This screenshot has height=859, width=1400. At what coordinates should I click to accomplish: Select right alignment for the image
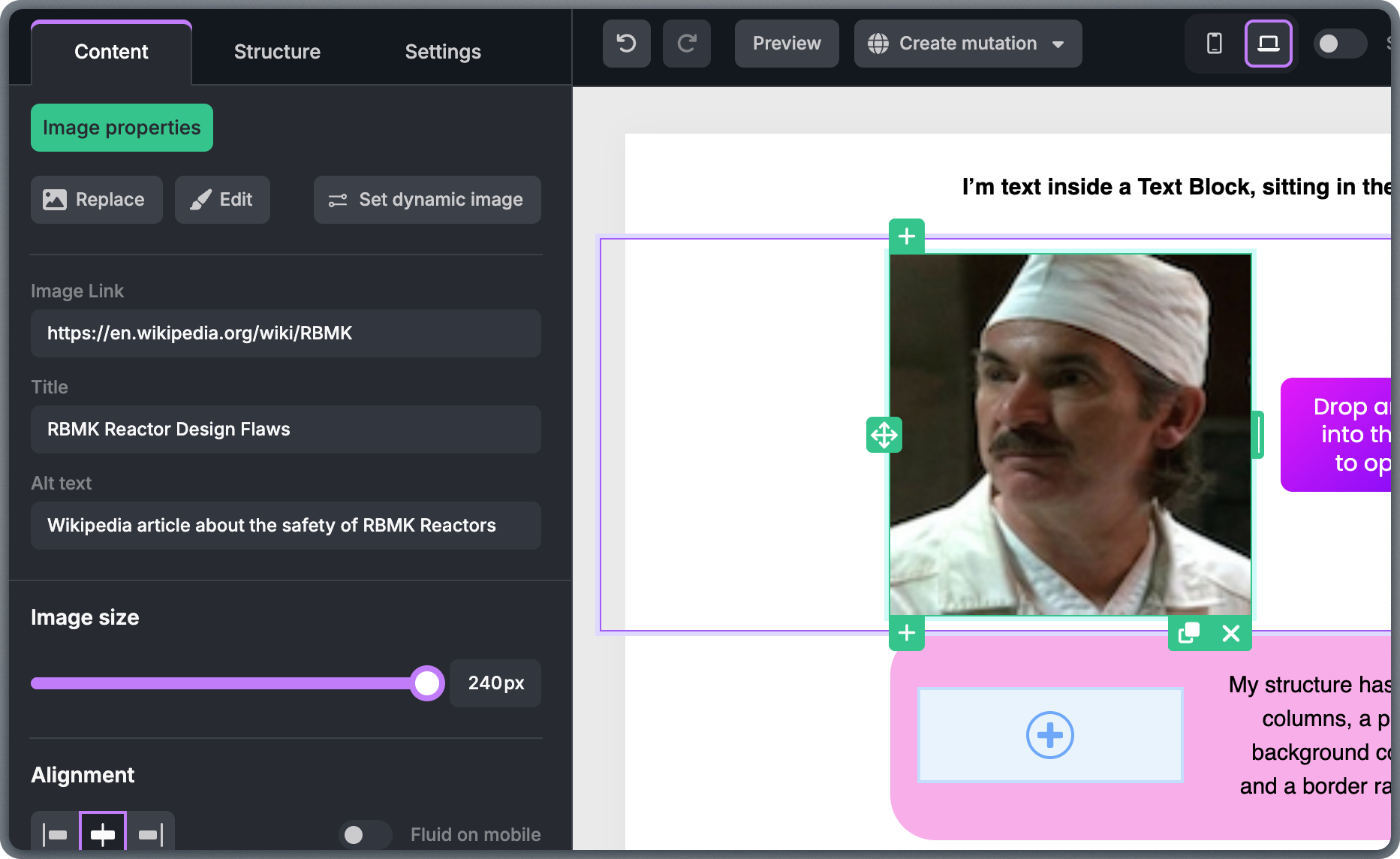point(149,833)
